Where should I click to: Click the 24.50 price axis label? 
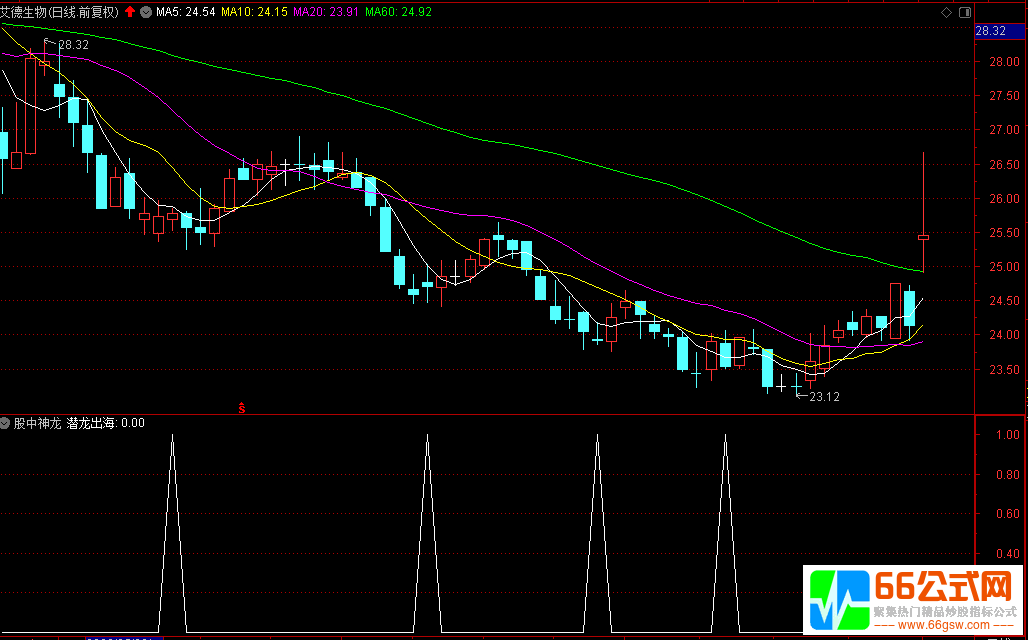pyautogui.click(x=1005, y=301)
